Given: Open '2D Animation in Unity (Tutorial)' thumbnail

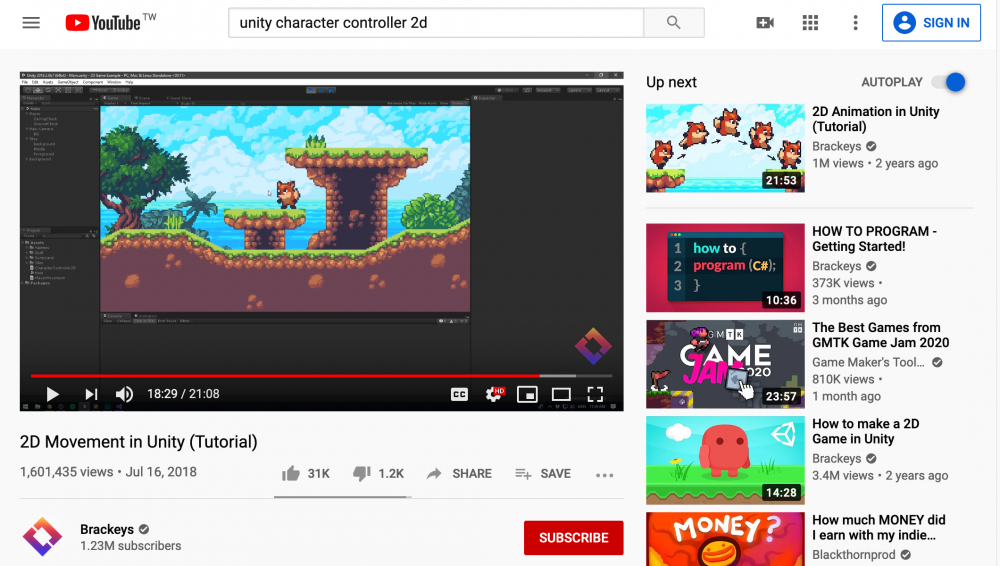Looking at the screenshot, I should [x=725, y=148].
